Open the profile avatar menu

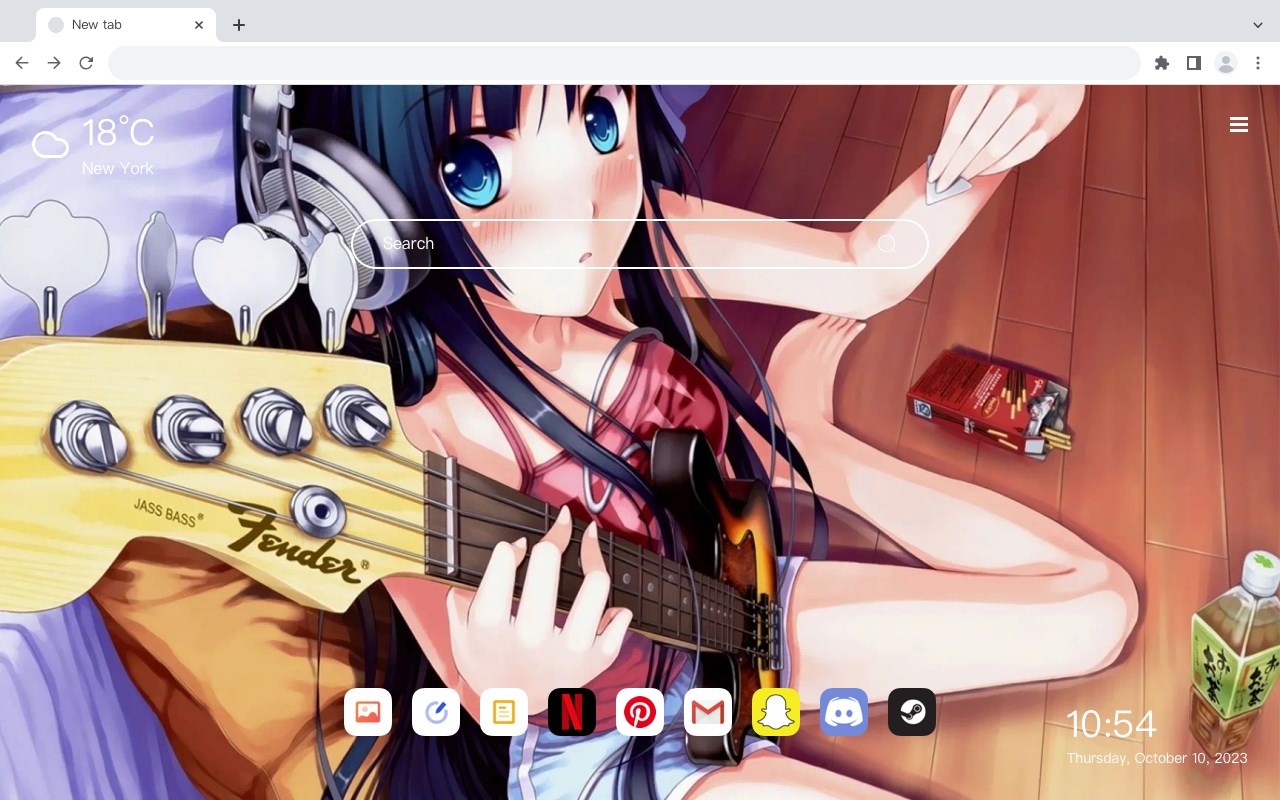click(x=1226, y=63)
